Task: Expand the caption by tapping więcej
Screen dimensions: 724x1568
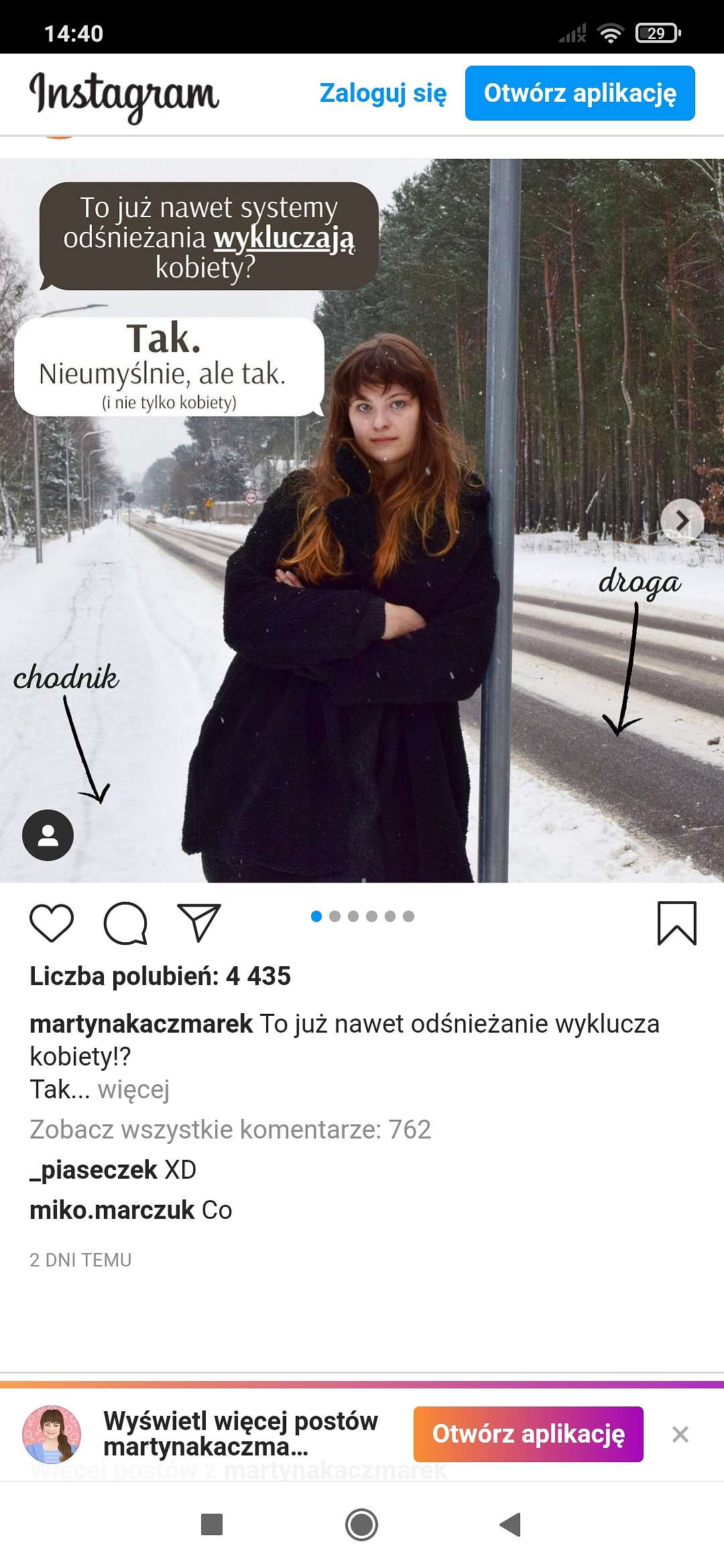Action: pyautogui.click(x=133, y=1090)
